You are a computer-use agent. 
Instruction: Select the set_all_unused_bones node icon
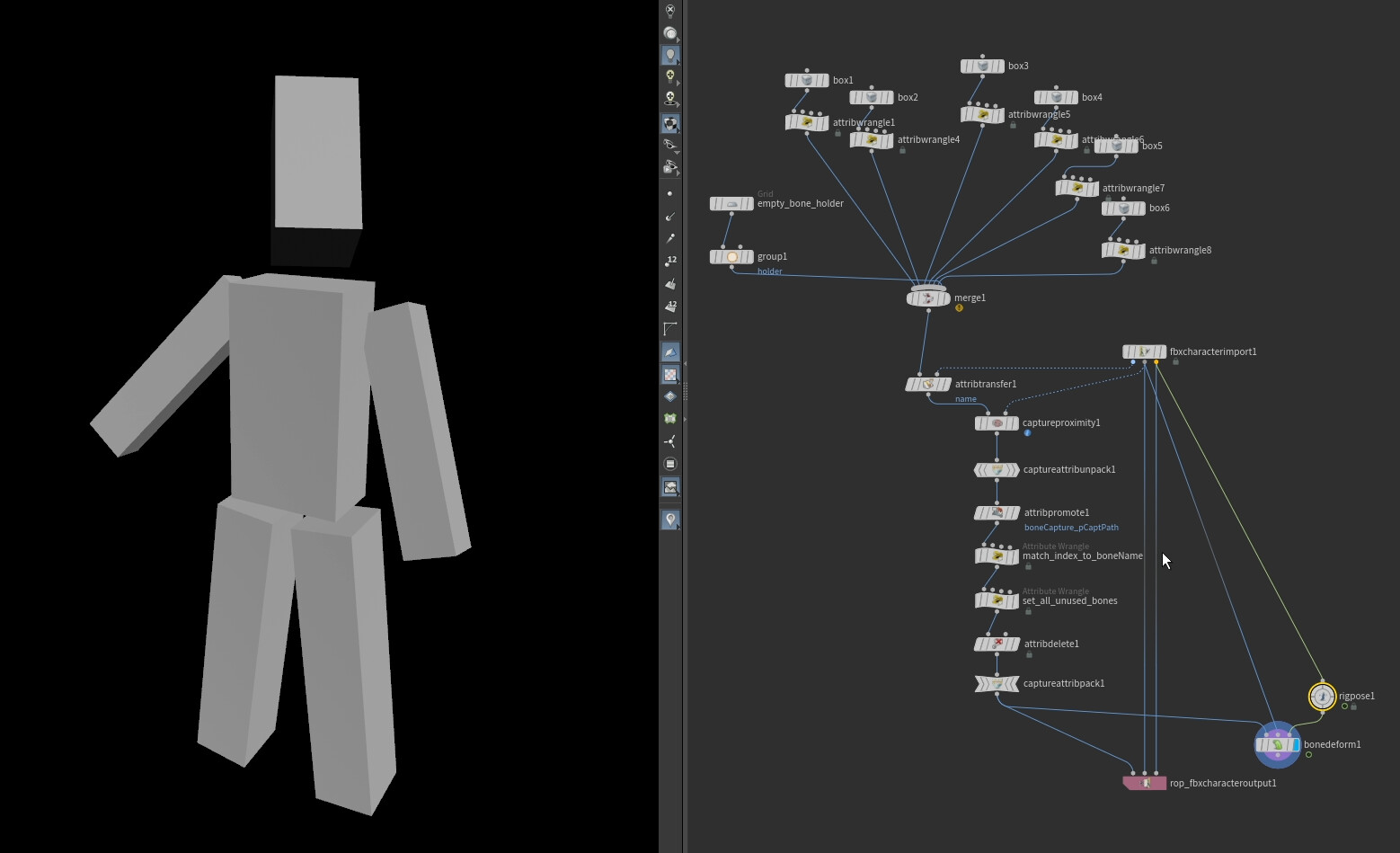point(997,600)
